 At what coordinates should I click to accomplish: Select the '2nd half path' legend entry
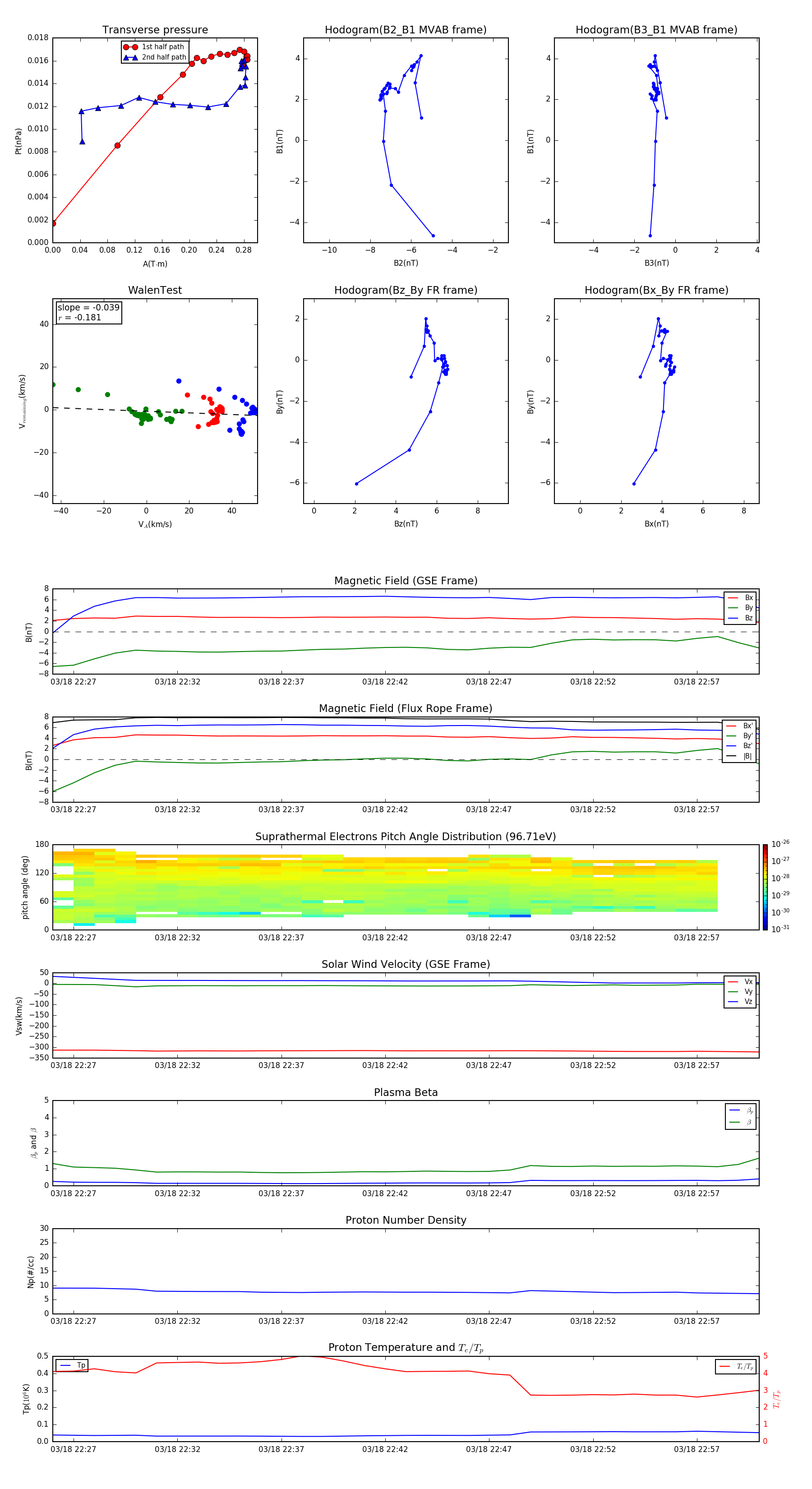point(154,57)
